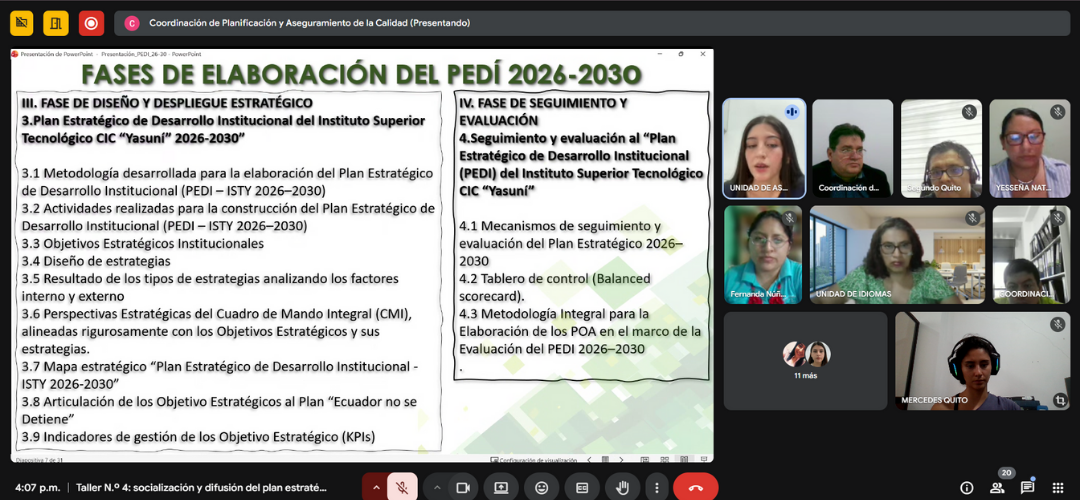The image size is (1080, 500).
Task: Open the three-dot more options menu
Action: pos(655,487)
